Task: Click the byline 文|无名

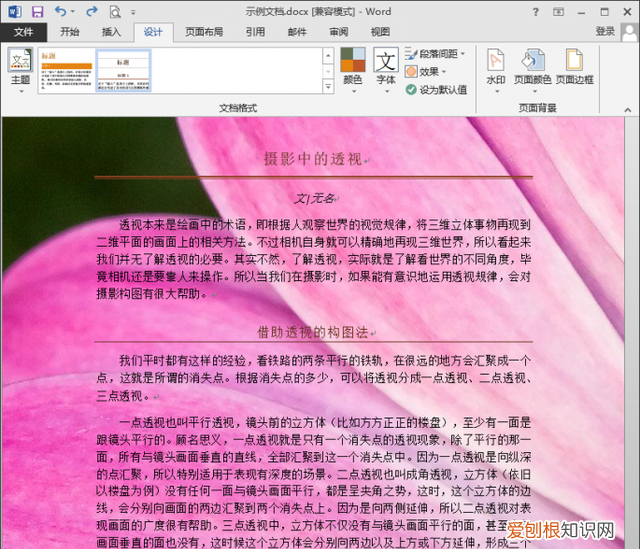Action: tap(314, 199)
